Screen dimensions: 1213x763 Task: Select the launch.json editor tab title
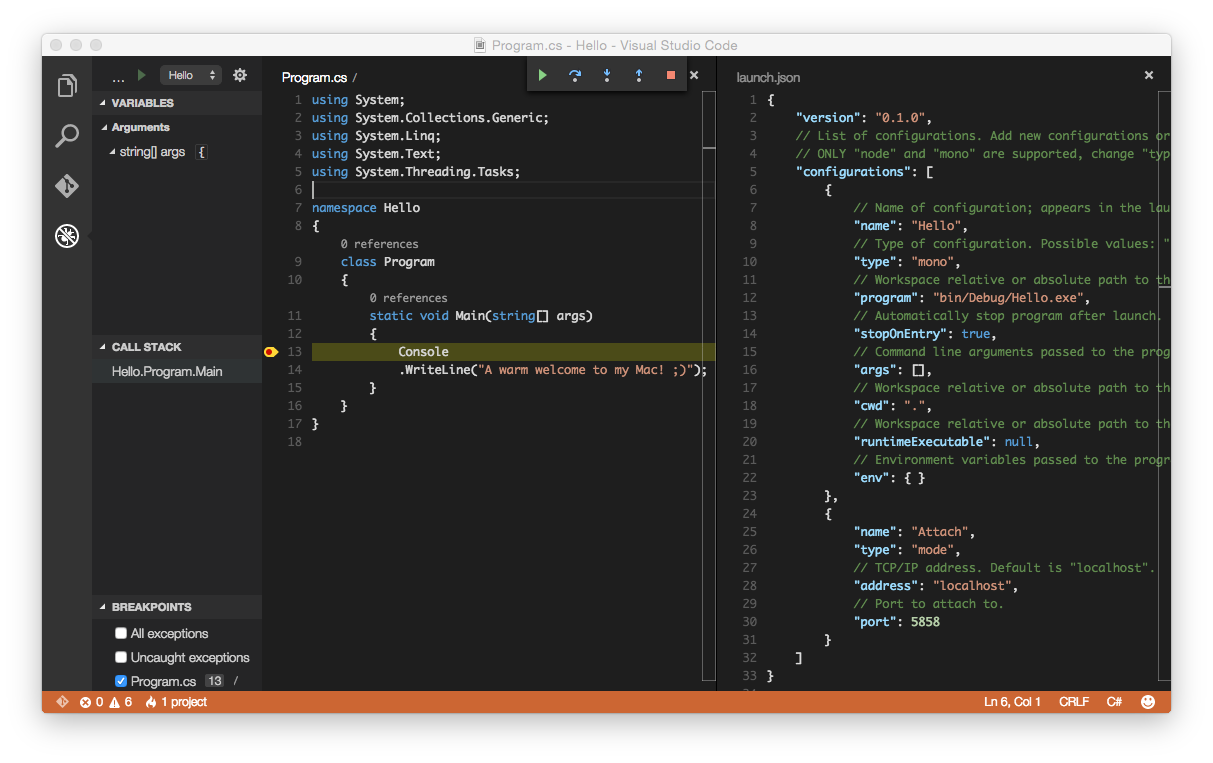[768, 77]
